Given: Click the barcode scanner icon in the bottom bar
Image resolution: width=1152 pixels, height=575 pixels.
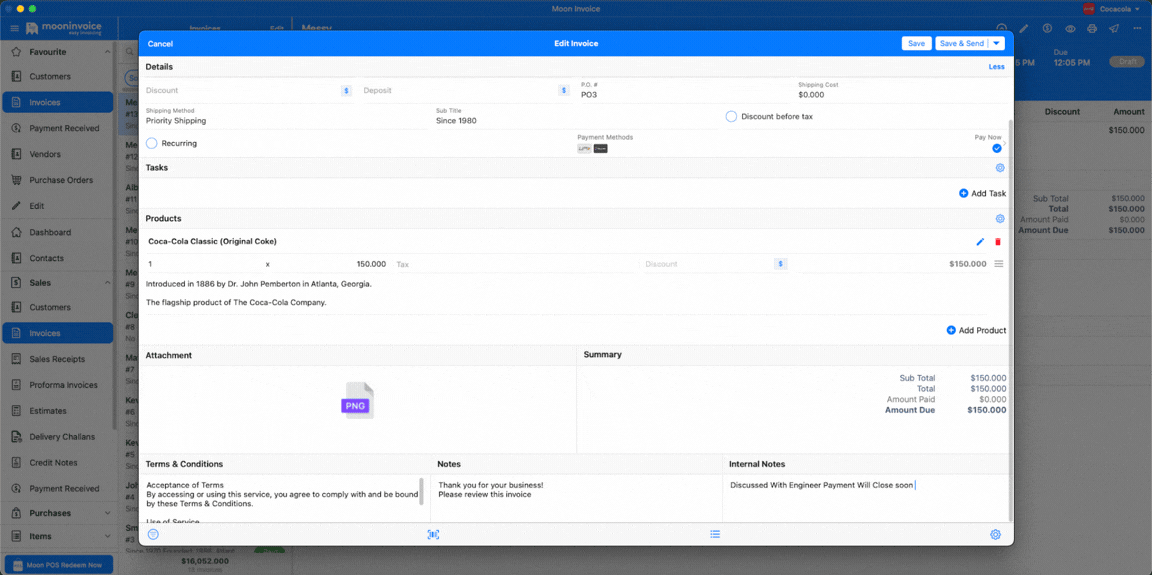Looking at the screenshot, I should [x=433, y=535].
